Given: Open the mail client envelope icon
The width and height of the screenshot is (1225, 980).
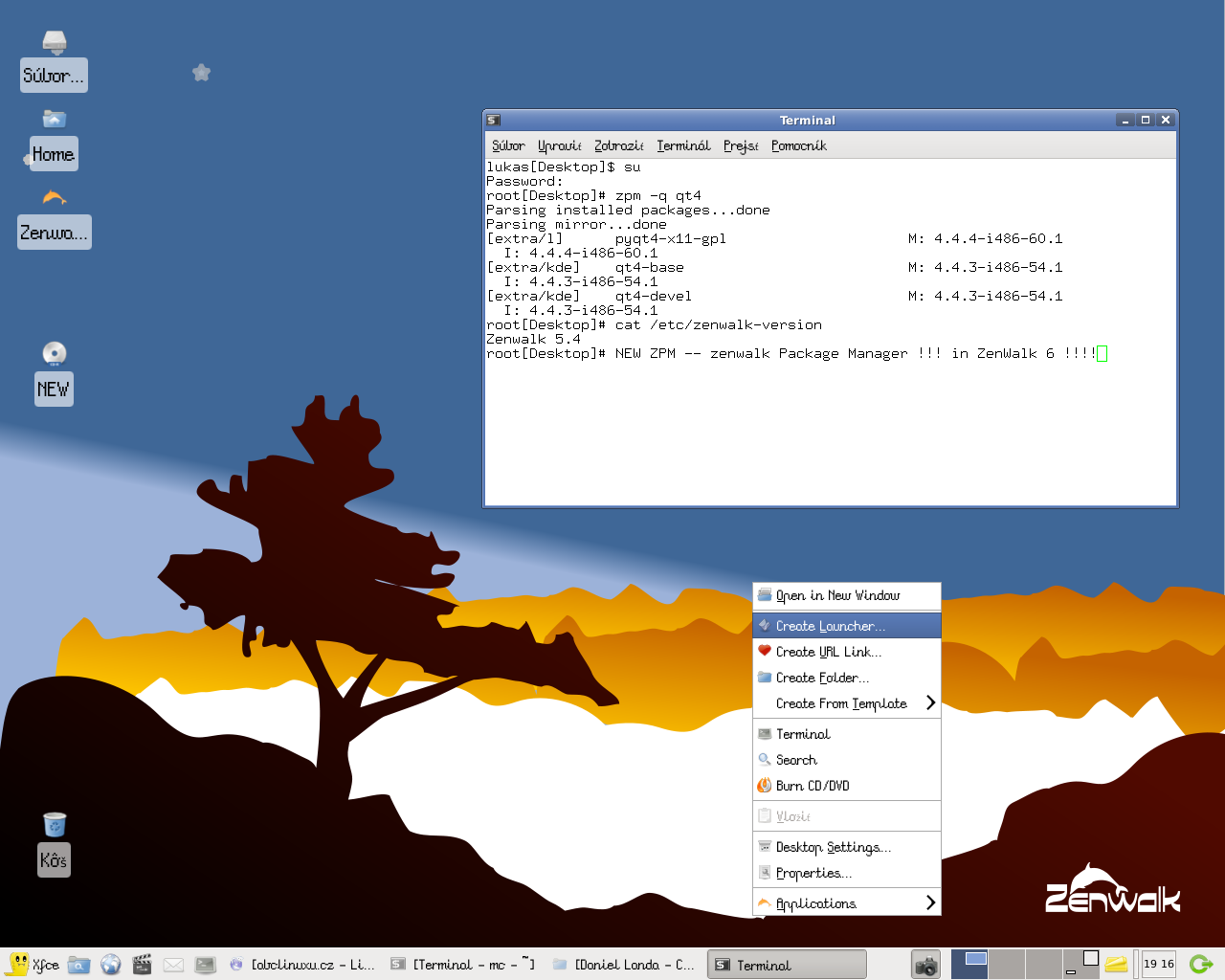Looking at the screenshot, I should [173, 965].
